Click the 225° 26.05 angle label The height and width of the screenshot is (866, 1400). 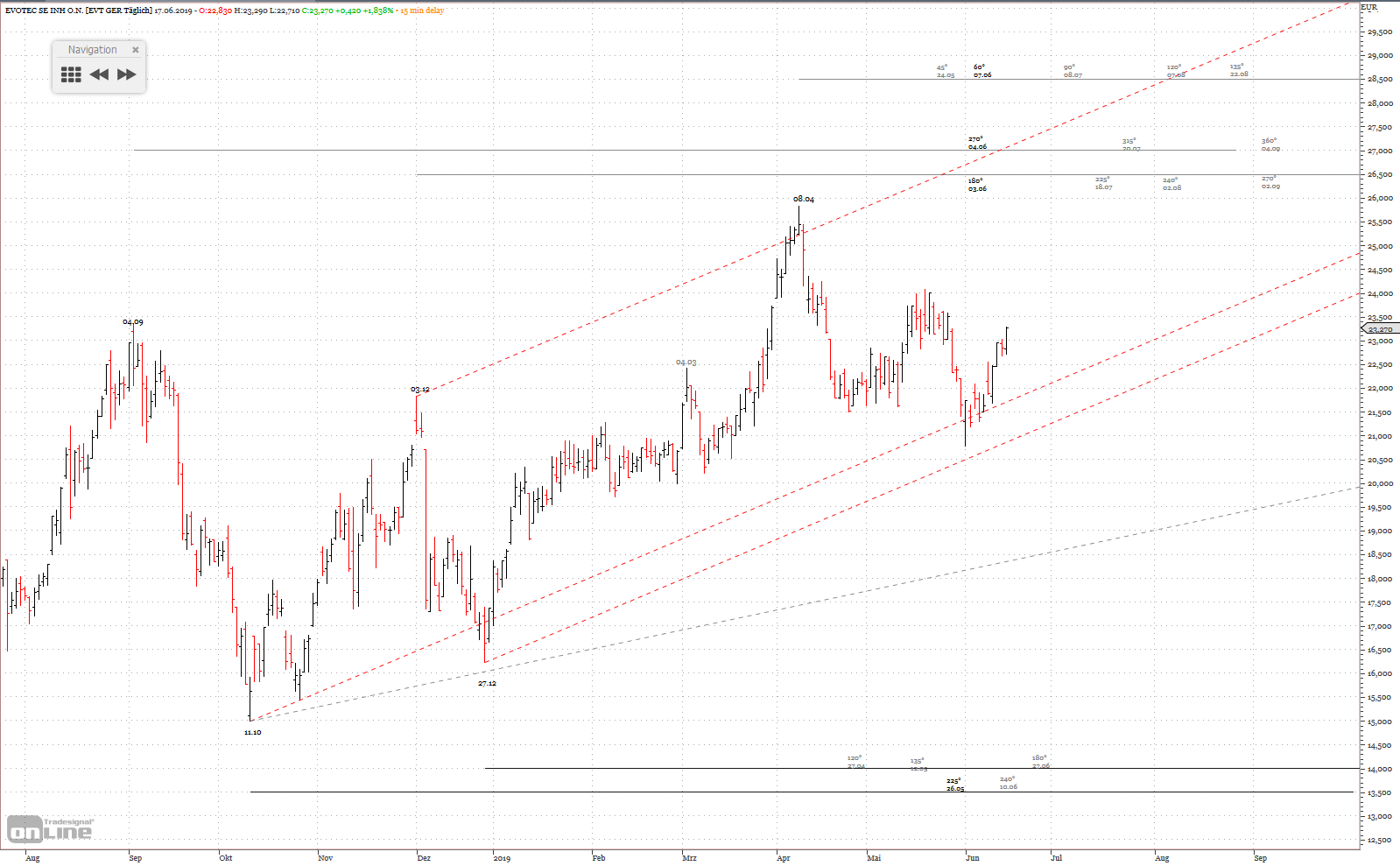[955, 785]
